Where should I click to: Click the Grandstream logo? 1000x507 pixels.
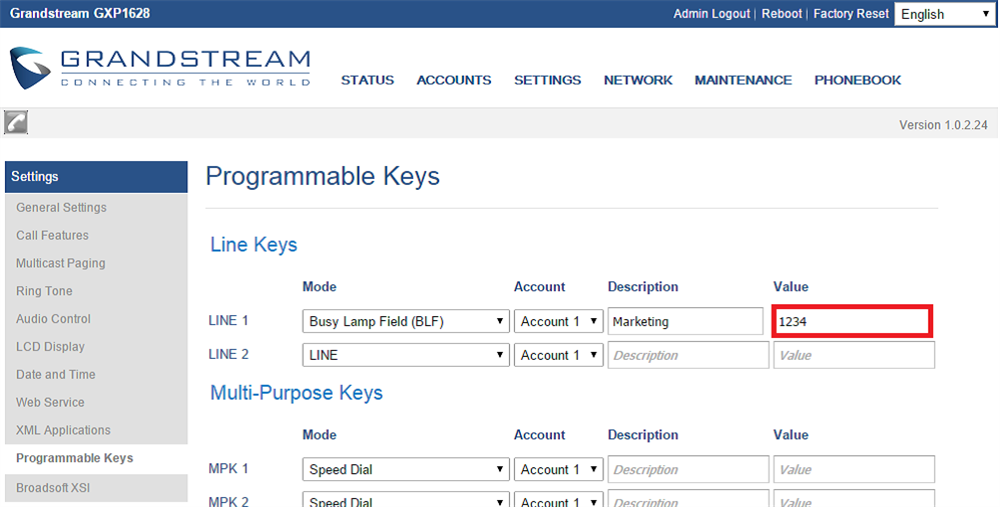point(160,68)
